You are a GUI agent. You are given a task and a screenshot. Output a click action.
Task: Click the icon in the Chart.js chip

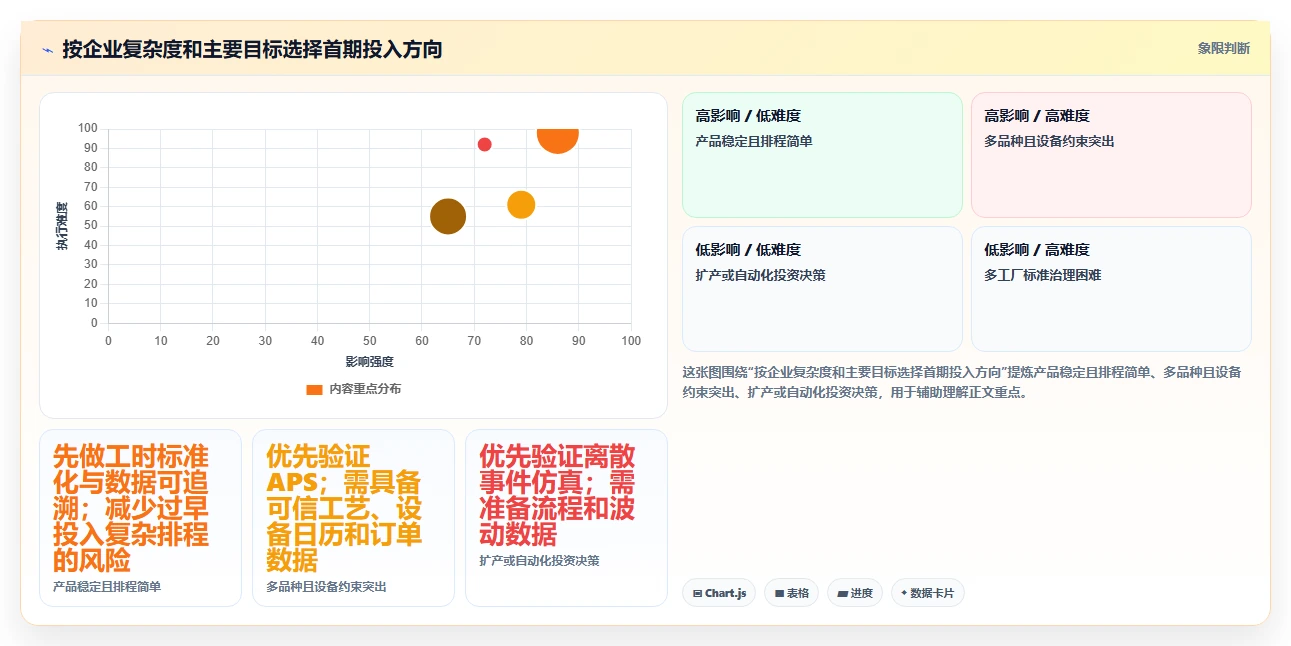[x=697, y=593]
